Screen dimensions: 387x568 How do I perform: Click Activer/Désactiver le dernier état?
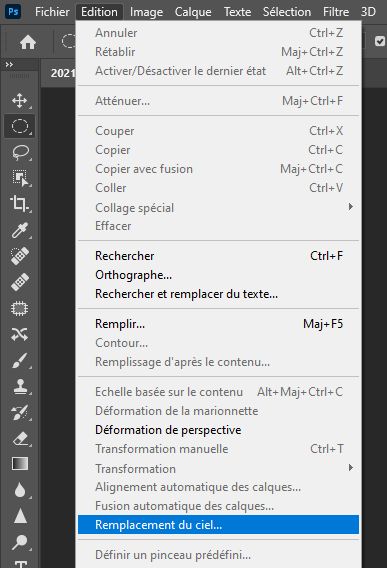219,71
